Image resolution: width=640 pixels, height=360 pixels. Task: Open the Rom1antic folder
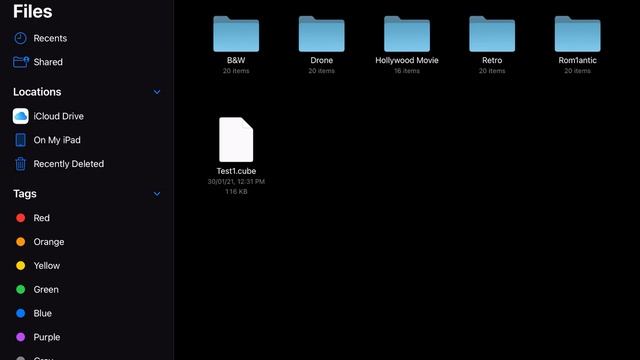point(577,34)
